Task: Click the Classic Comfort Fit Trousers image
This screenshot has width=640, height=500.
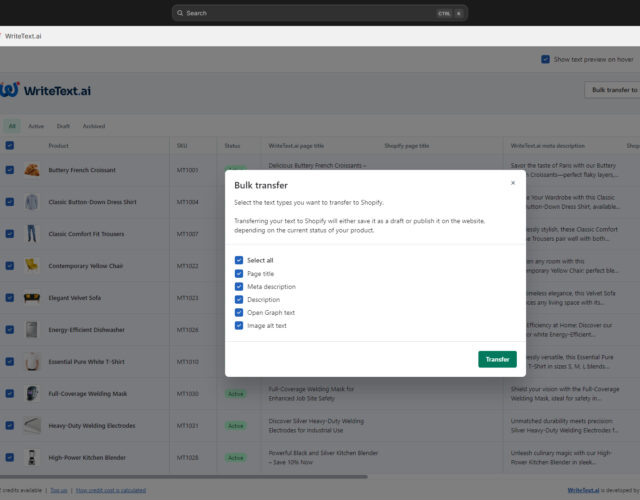Action: (x=32, y=234)
